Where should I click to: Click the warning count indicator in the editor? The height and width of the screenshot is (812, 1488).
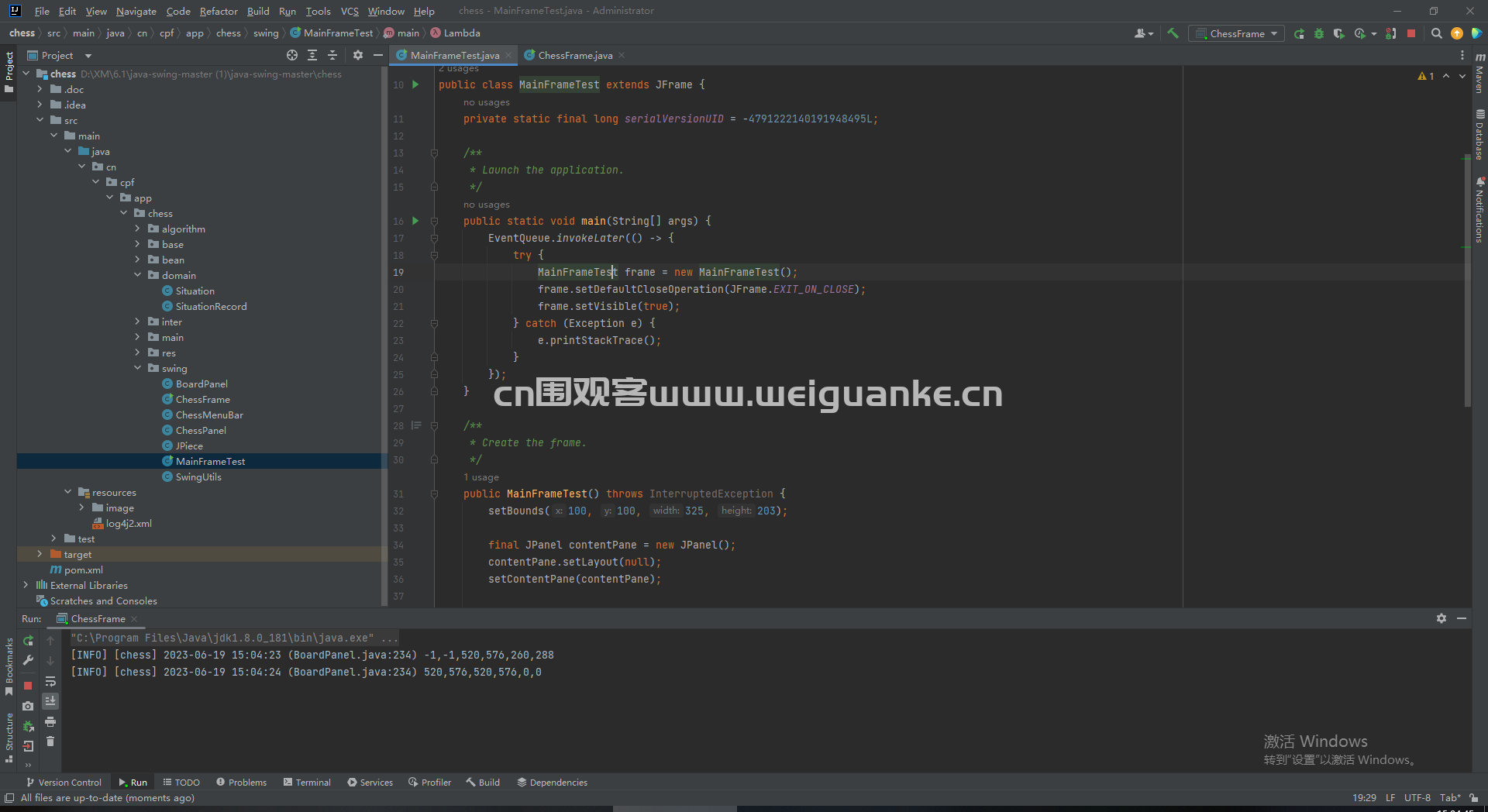(1426, 76)
